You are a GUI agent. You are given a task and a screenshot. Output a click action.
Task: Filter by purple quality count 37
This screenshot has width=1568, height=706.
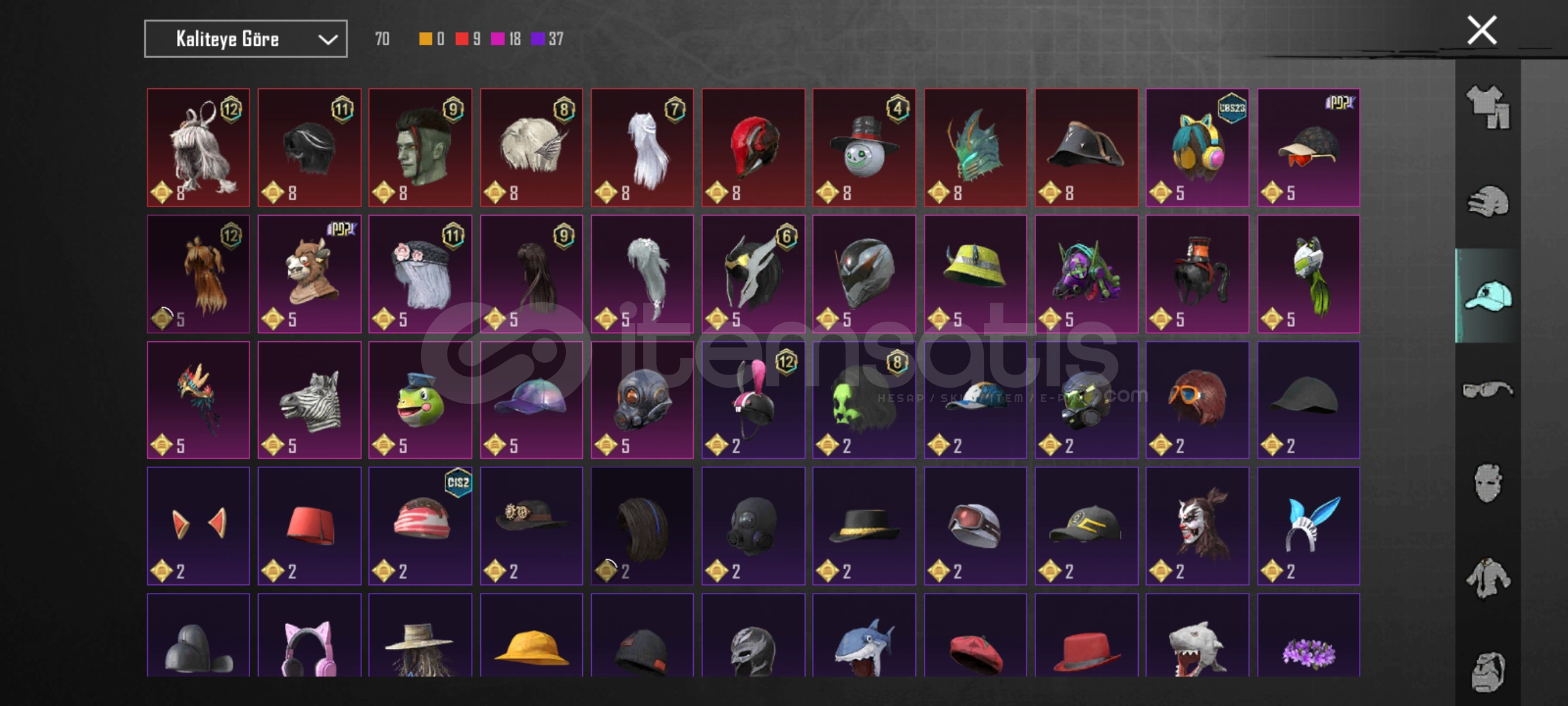pyautogui.click(x=547, y=39)
